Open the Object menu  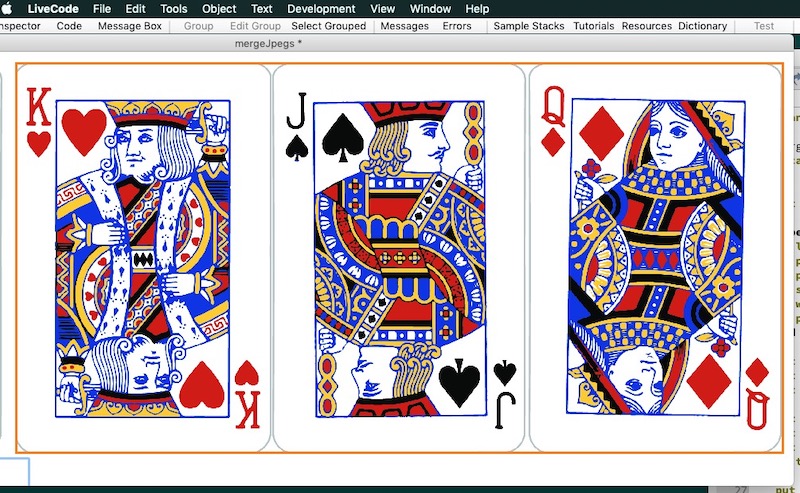(219, 9)
